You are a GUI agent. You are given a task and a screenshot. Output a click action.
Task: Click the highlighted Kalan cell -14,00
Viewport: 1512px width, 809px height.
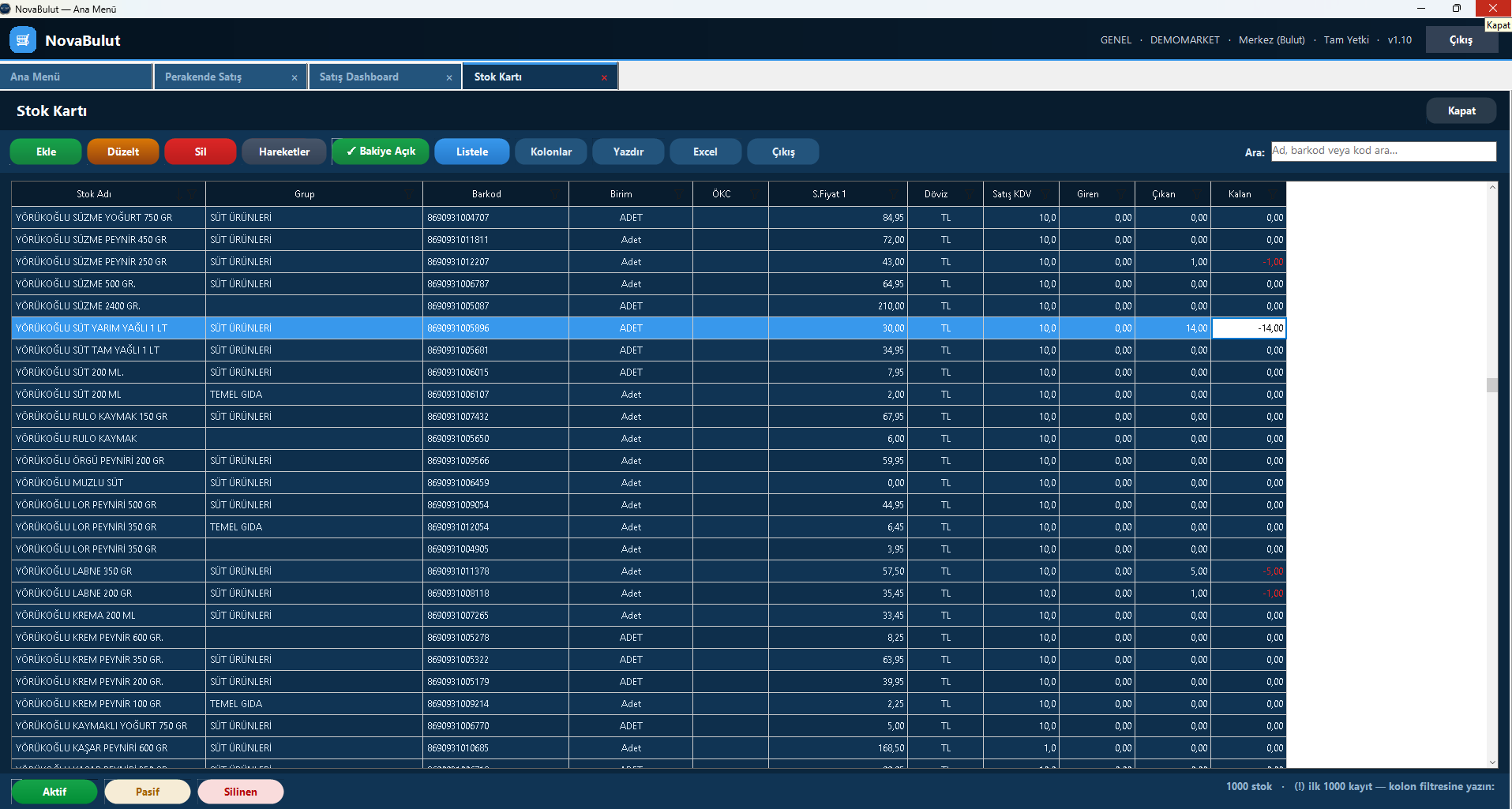click(1249, 328)
